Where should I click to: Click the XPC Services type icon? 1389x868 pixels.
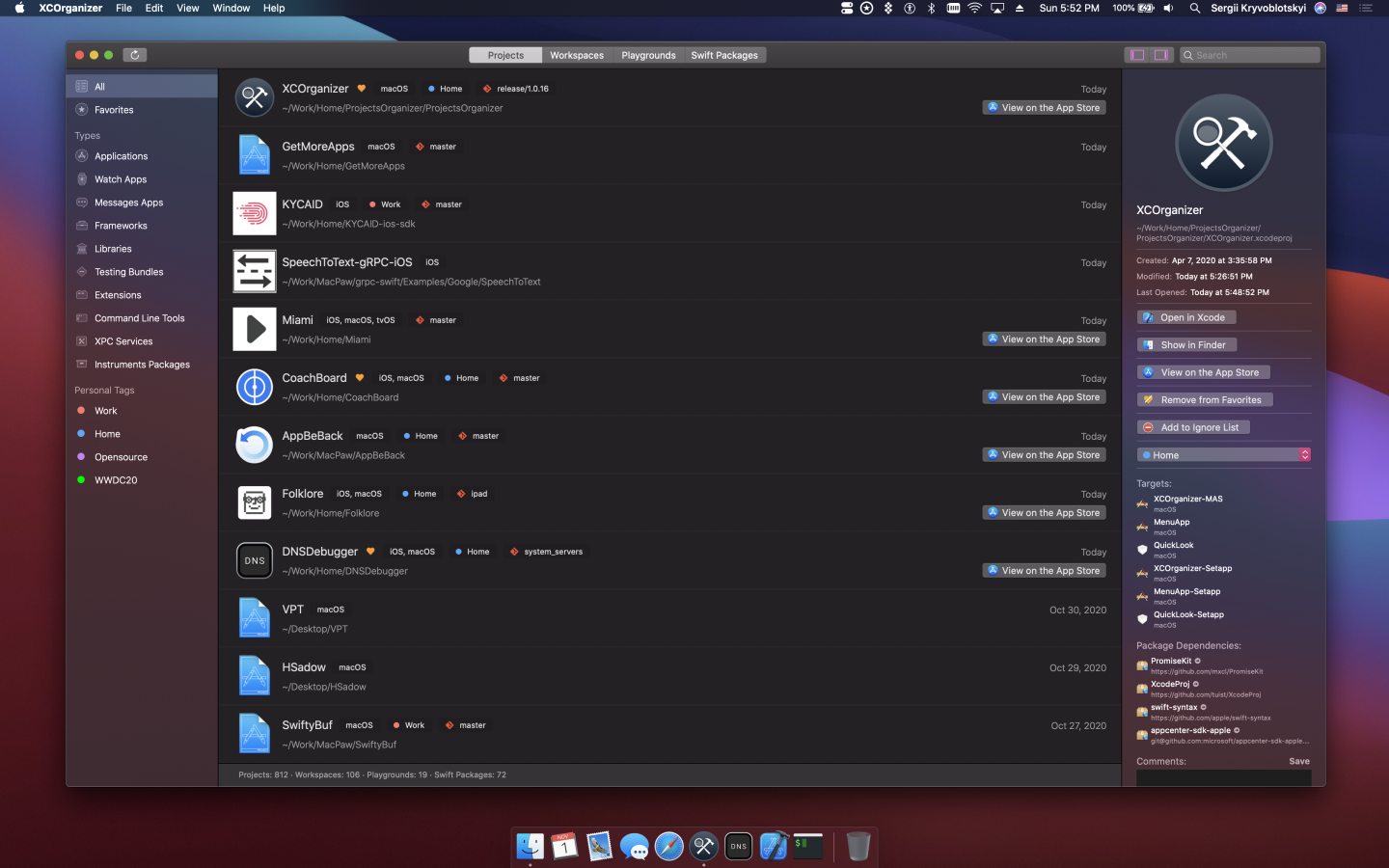pos(82,341)
